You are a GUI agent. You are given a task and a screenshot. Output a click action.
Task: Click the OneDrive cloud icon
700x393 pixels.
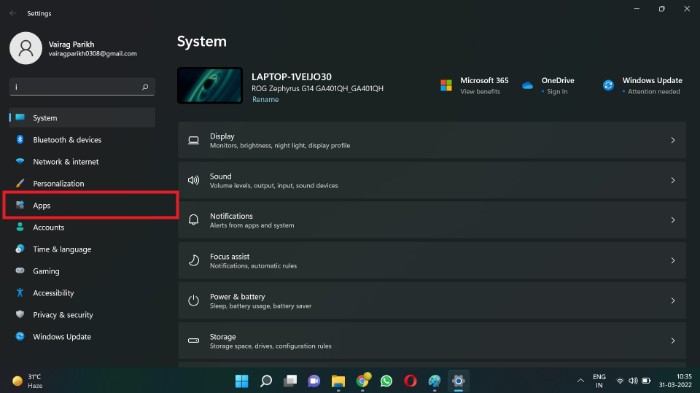[527, 85]
